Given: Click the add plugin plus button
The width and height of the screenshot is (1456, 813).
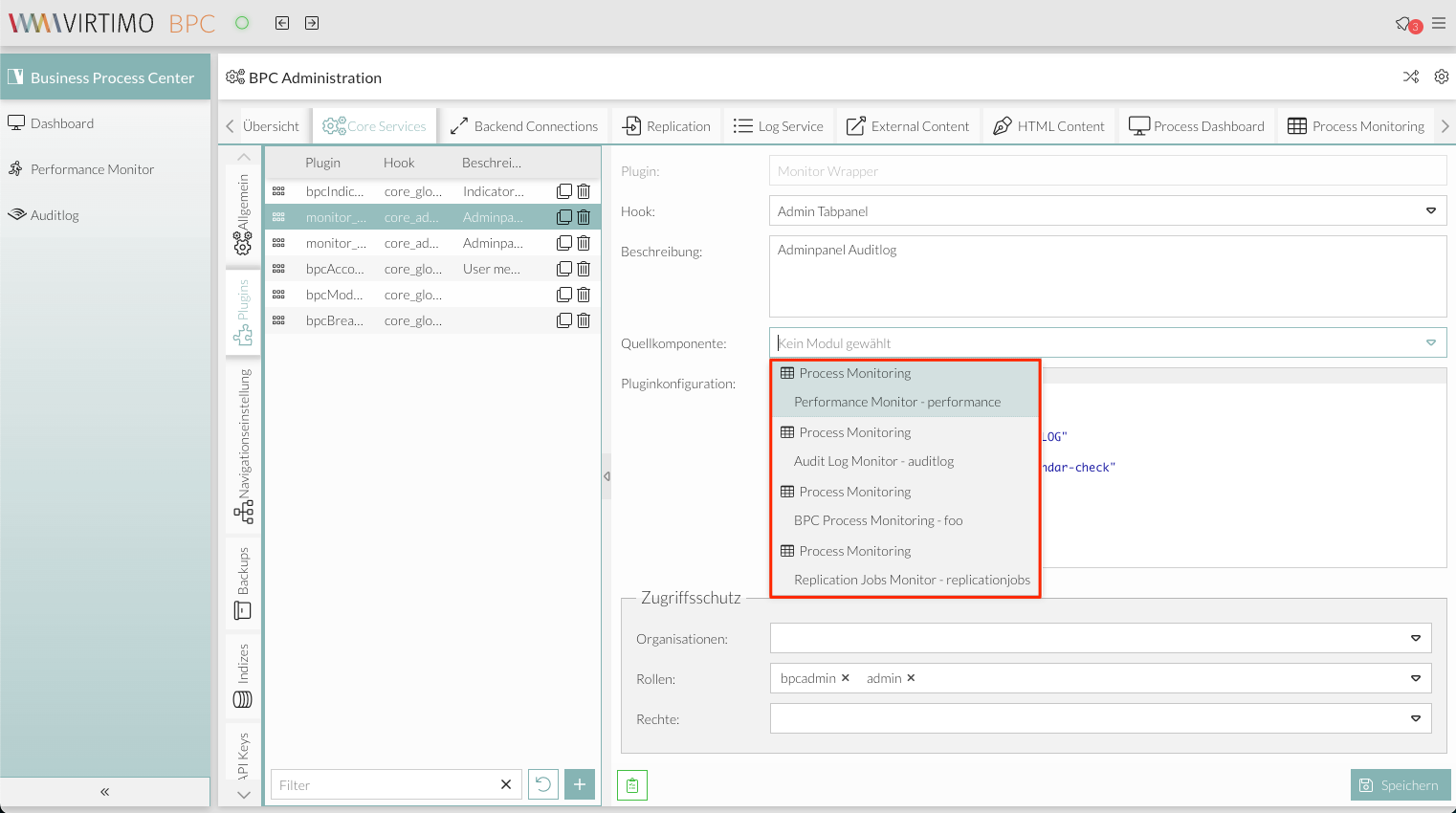Looking at the screenshot, I should 580,784.
